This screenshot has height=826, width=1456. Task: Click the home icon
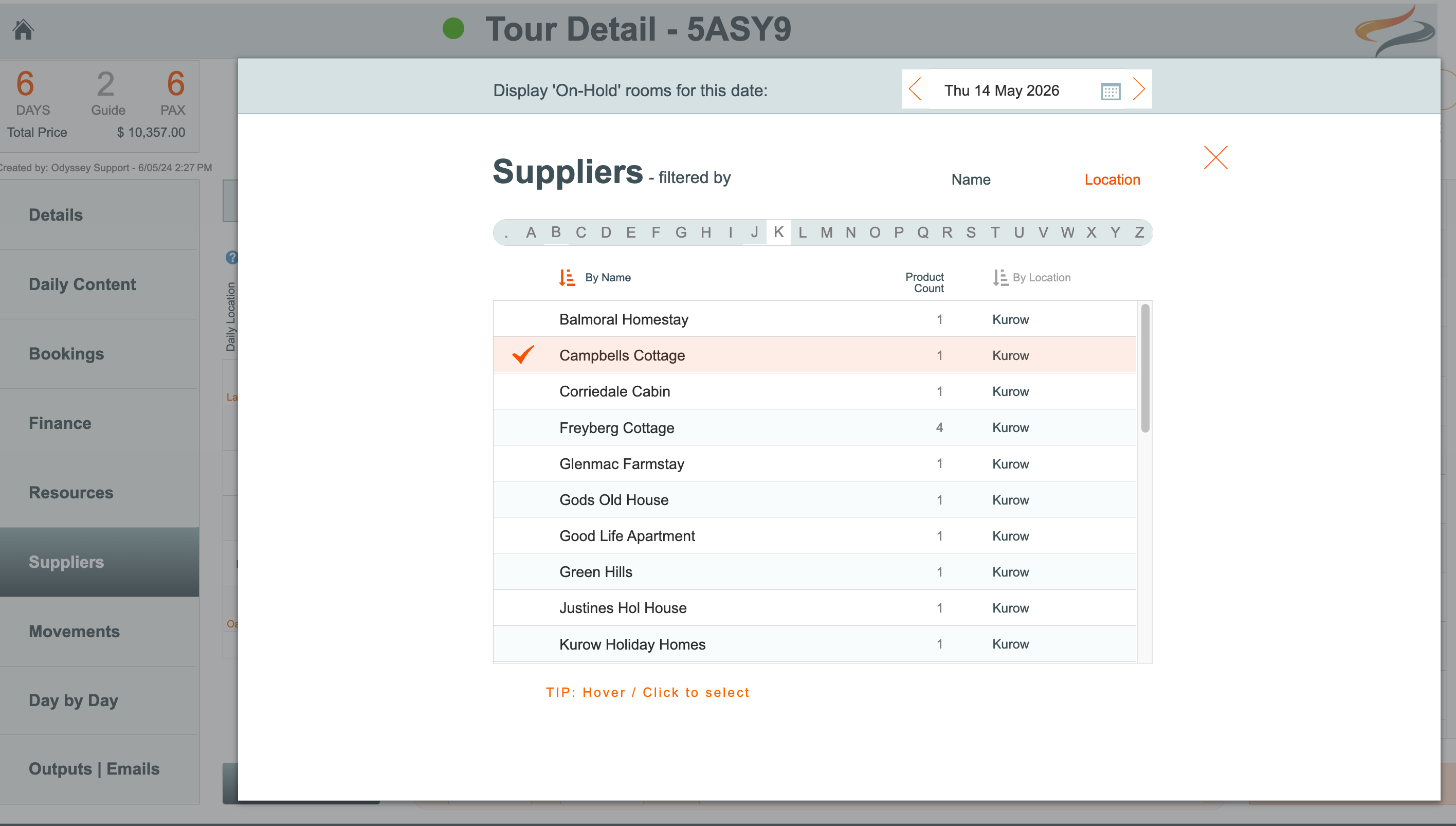[x=23, y=29]
